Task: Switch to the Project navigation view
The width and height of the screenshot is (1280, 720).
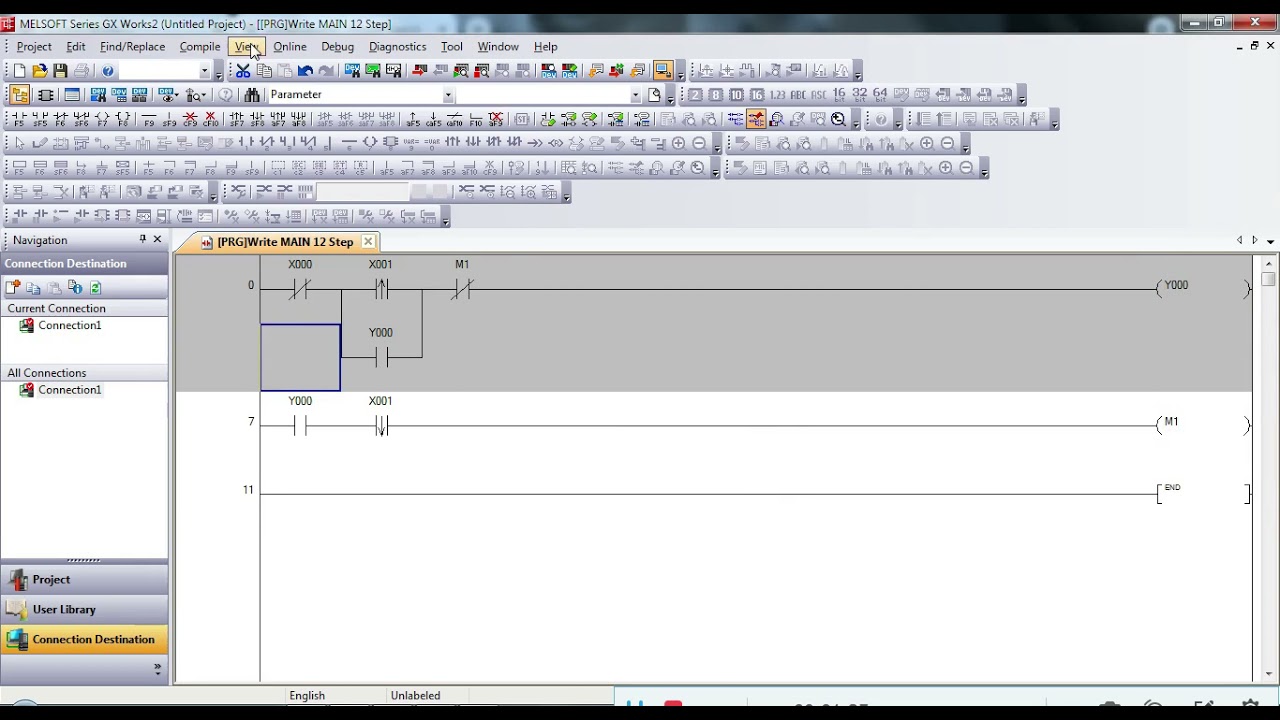Action: (x=84, y=579)
